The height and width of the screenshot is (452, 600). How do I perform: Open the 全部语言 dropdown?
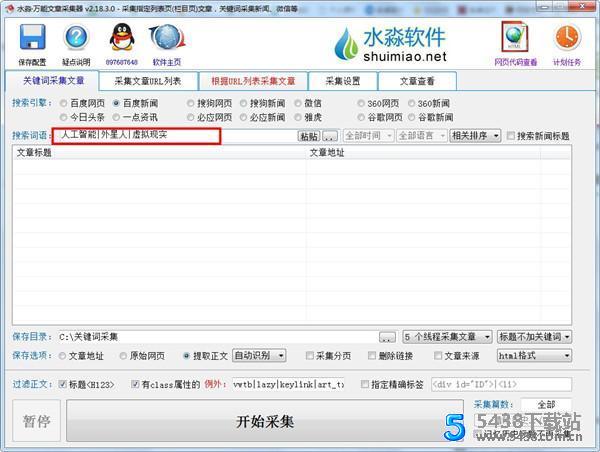(421, 135)
